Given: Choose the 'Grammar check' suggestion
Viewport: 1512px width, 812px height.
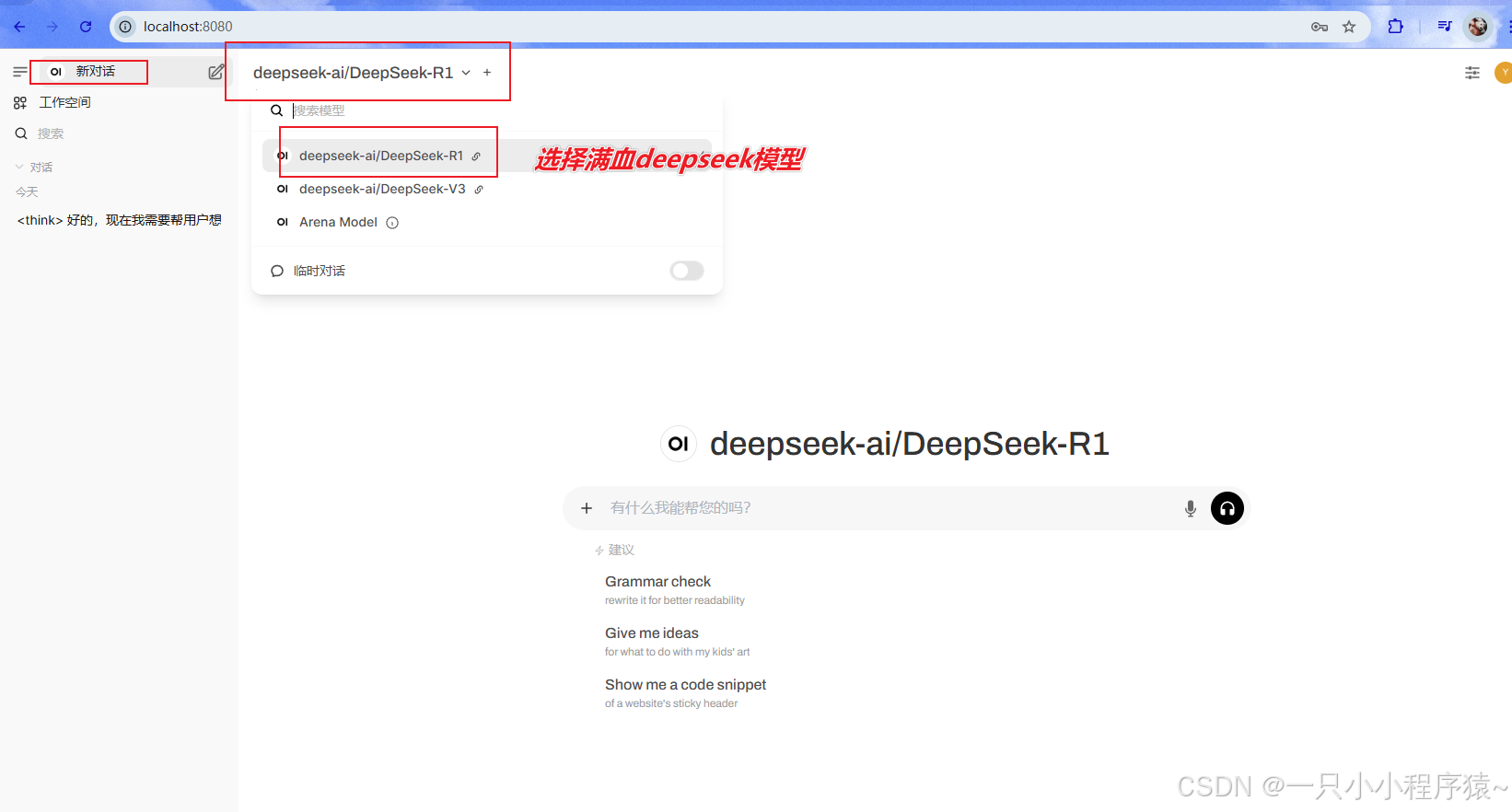Looking at the screenshot, I should (x=675, y=590).
